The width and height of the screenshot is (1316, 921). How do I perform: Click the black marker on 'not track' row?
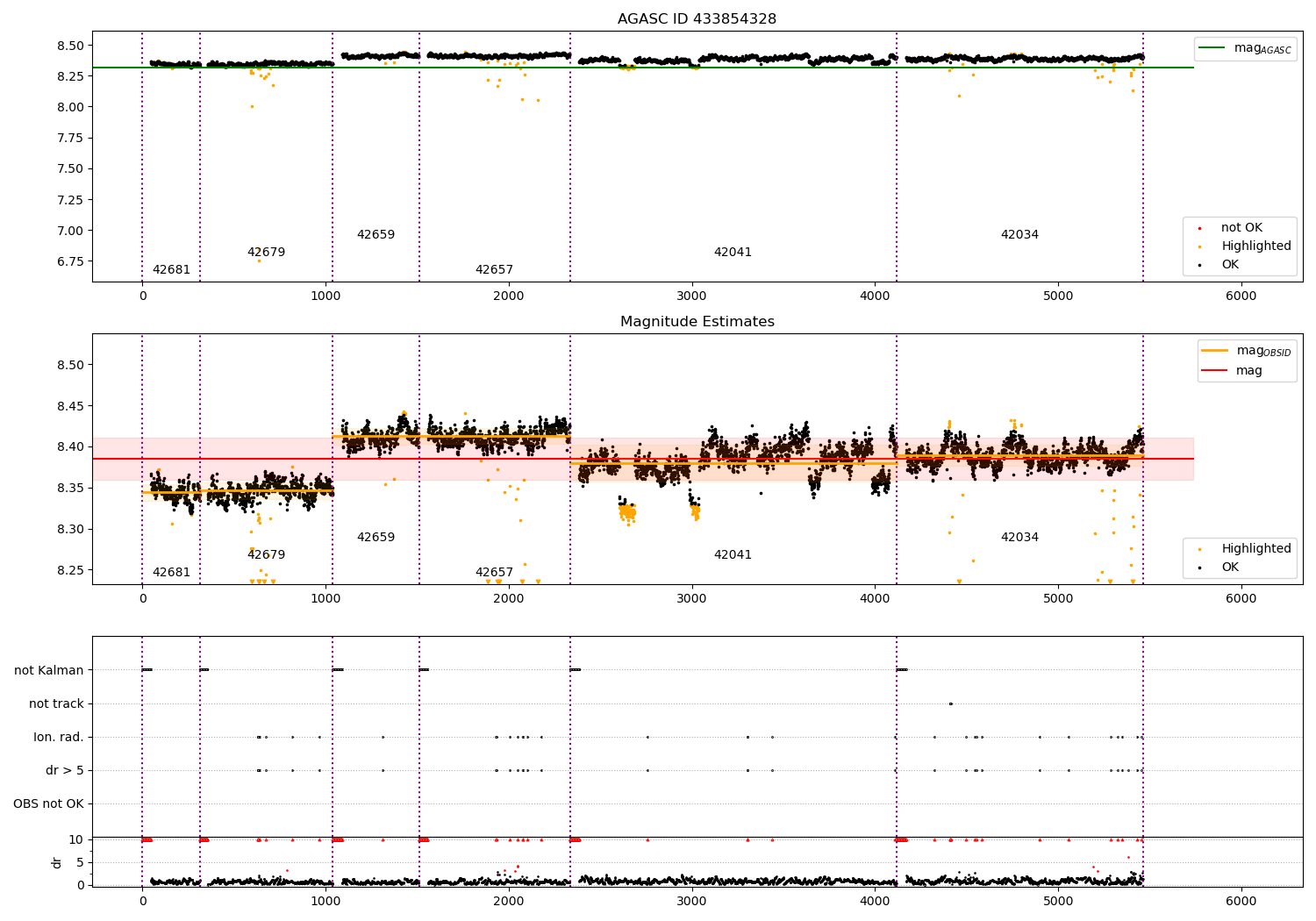click(950, 703)
